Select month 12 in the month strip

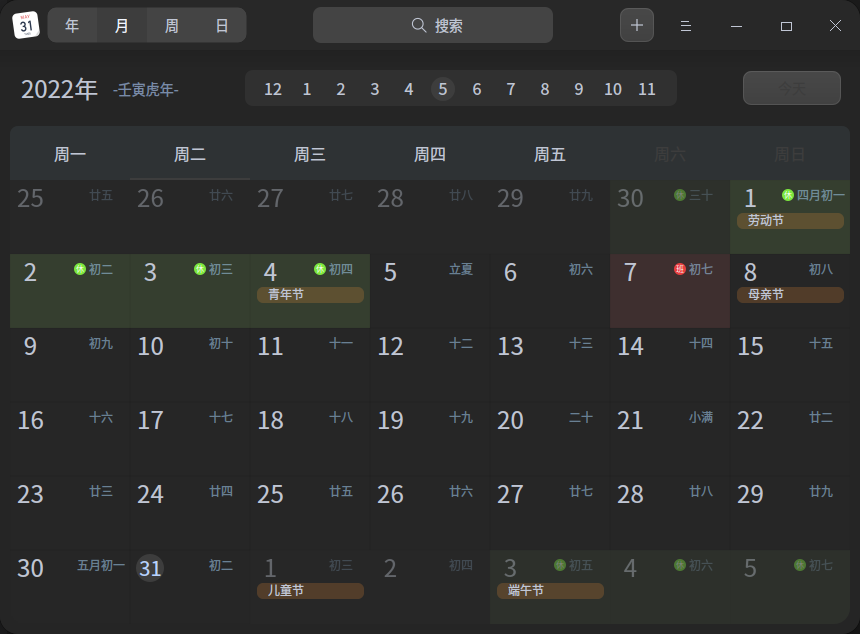pos(272,89)
